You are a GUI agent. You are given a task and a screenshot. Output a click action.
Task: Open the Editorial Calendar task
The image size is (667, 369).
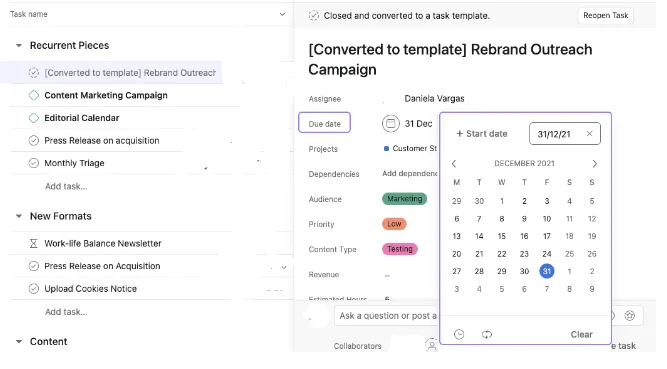[82, 118]
